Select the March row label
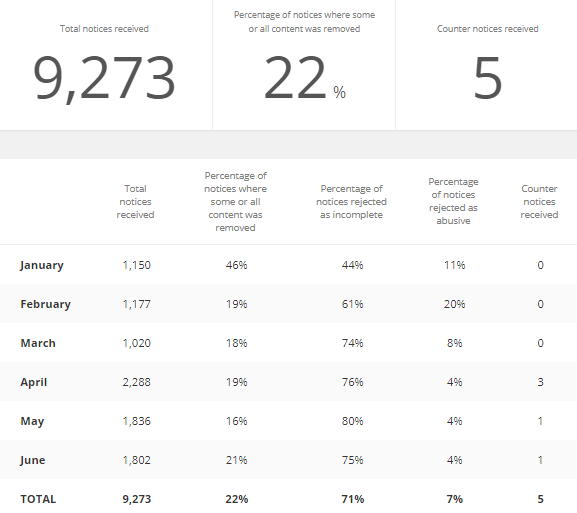 (38, 343)
